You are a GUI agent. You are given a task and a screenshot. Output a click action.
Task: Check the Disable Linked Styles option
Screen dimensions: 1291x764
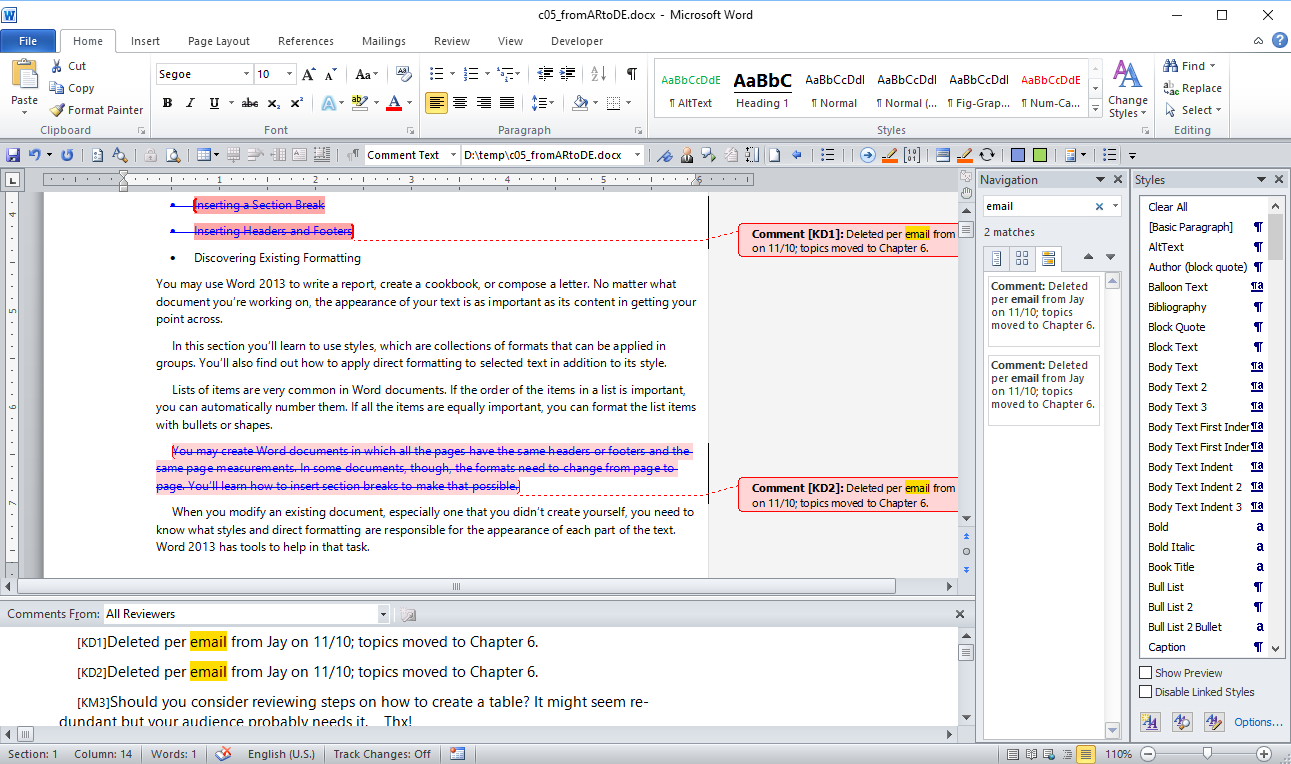tap(1145, 692)
